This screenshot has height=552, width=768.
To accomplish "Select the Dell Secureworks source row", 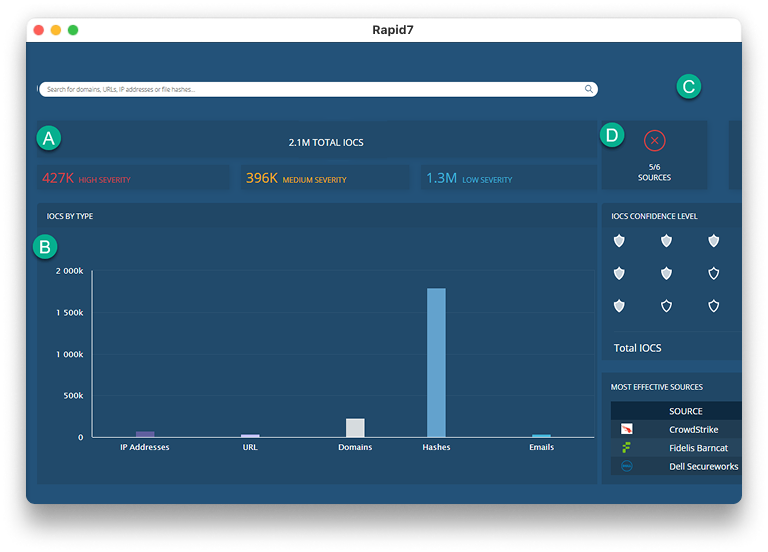I will tap(676, 466).
